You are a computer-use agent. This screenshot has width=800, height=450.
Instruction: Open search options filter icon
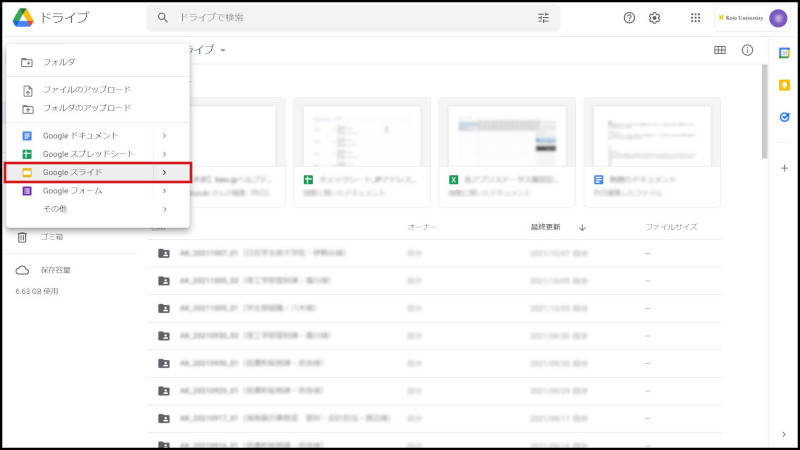point(543,18)
